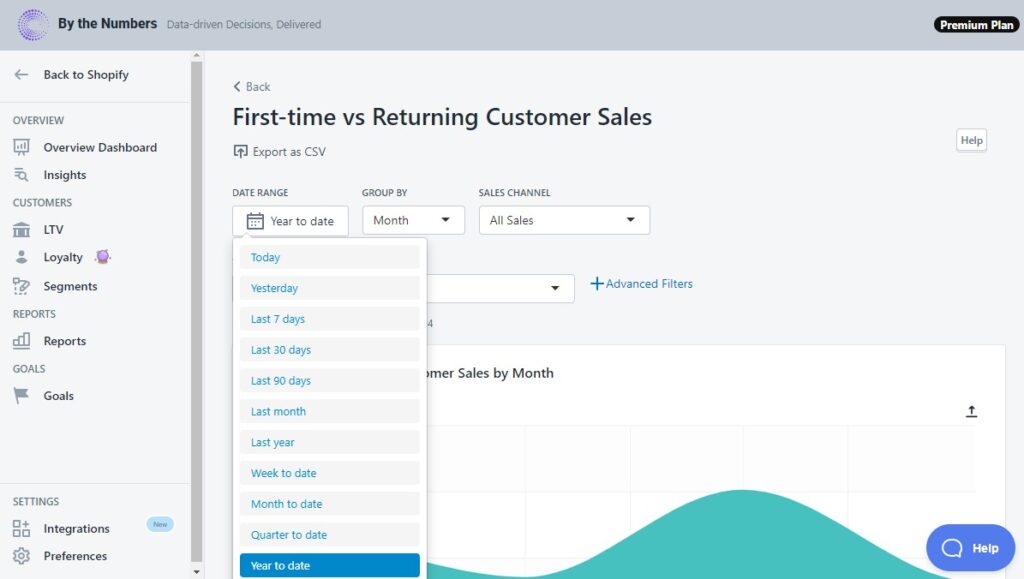Image resolution: width=1024 pixels, height=579 pixels.
Task: Select the highlighted Year to date option
Action: tap(329, 565)
